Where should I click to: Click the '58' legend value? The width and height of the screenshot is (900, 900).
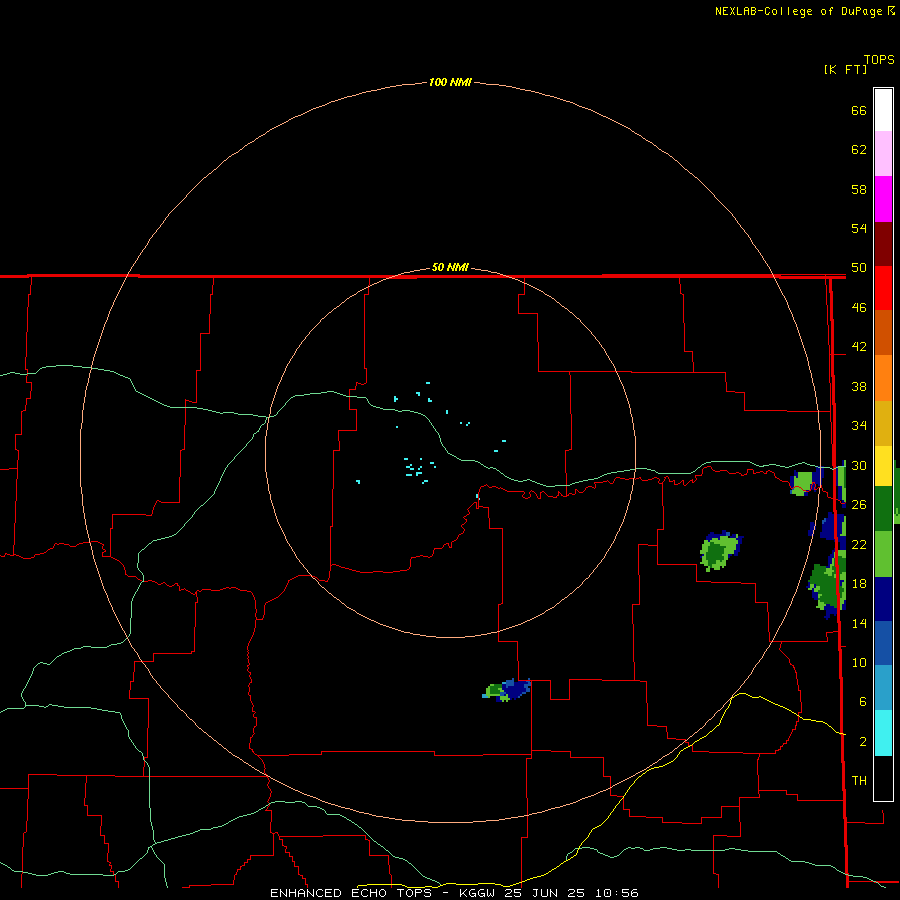859,189
